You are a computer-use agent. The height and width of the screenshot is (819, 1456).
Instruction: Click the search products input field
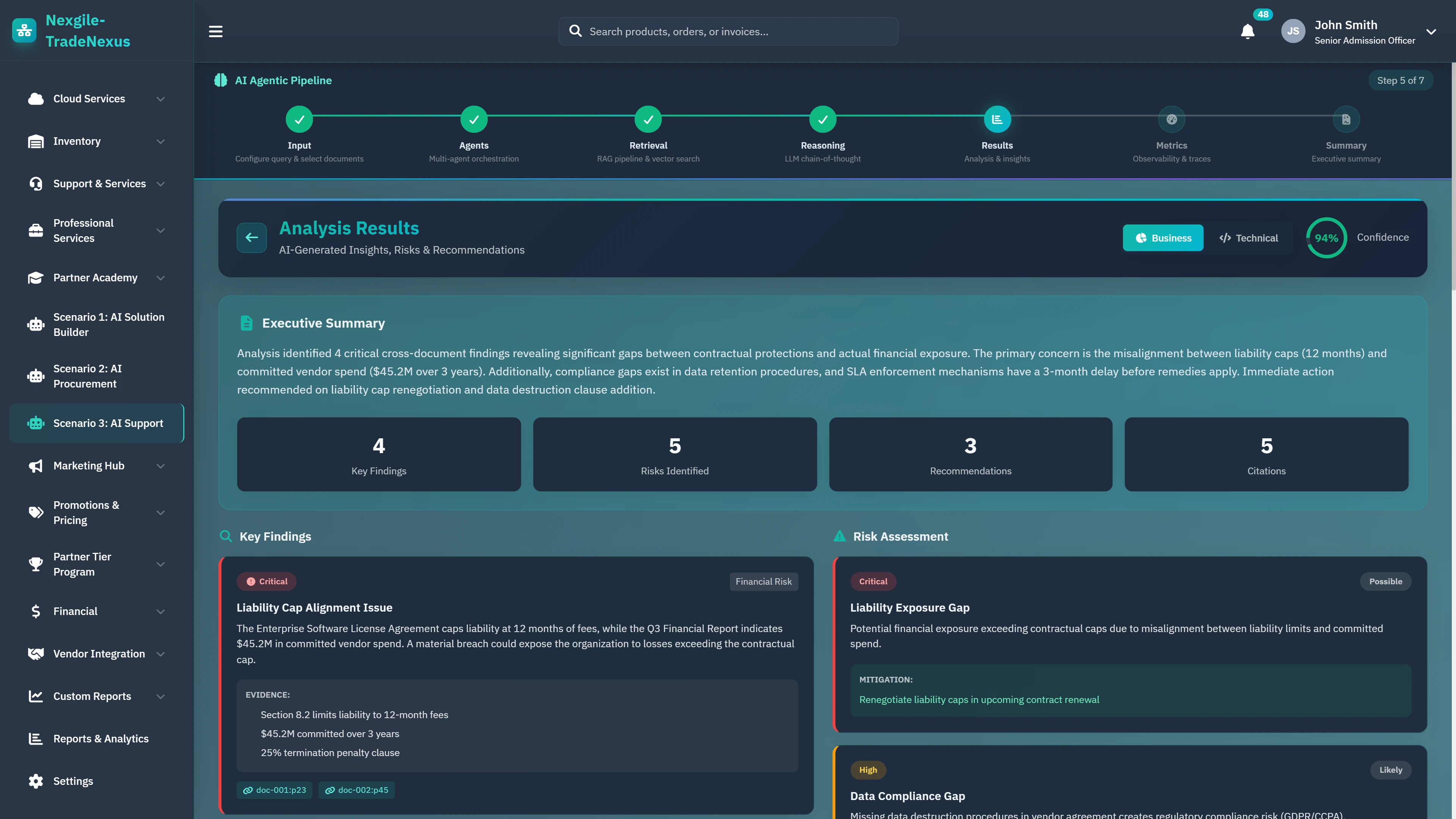(728, 31)
